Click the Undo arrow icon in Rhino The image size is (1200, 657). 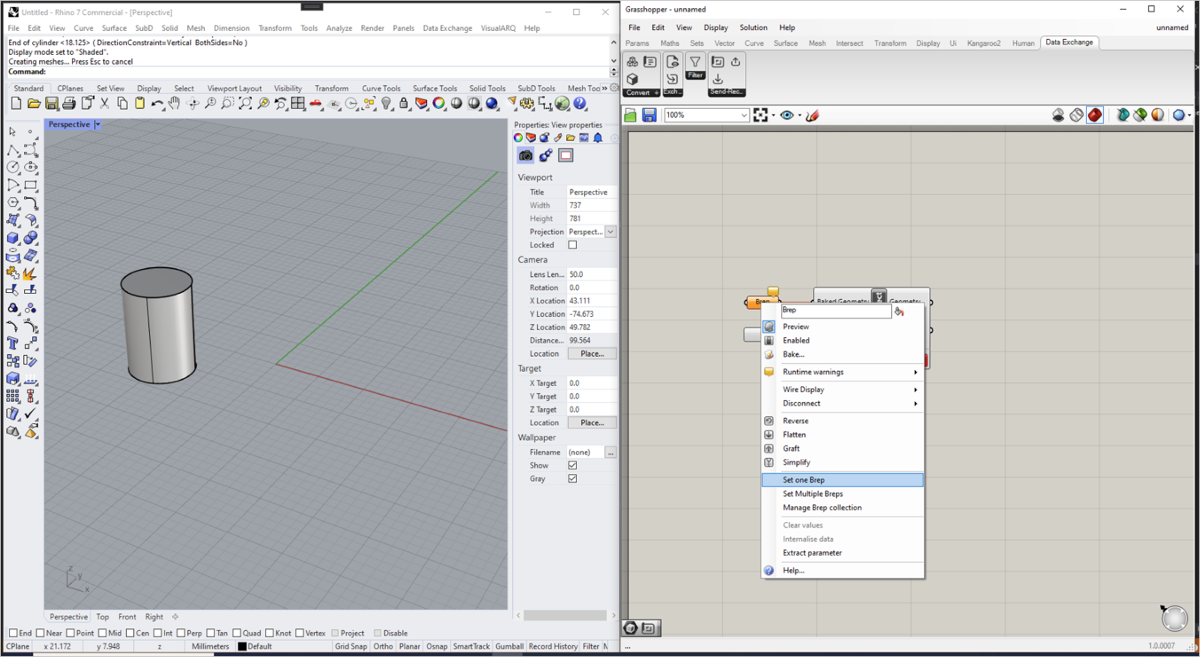click(x=157, y=104)
